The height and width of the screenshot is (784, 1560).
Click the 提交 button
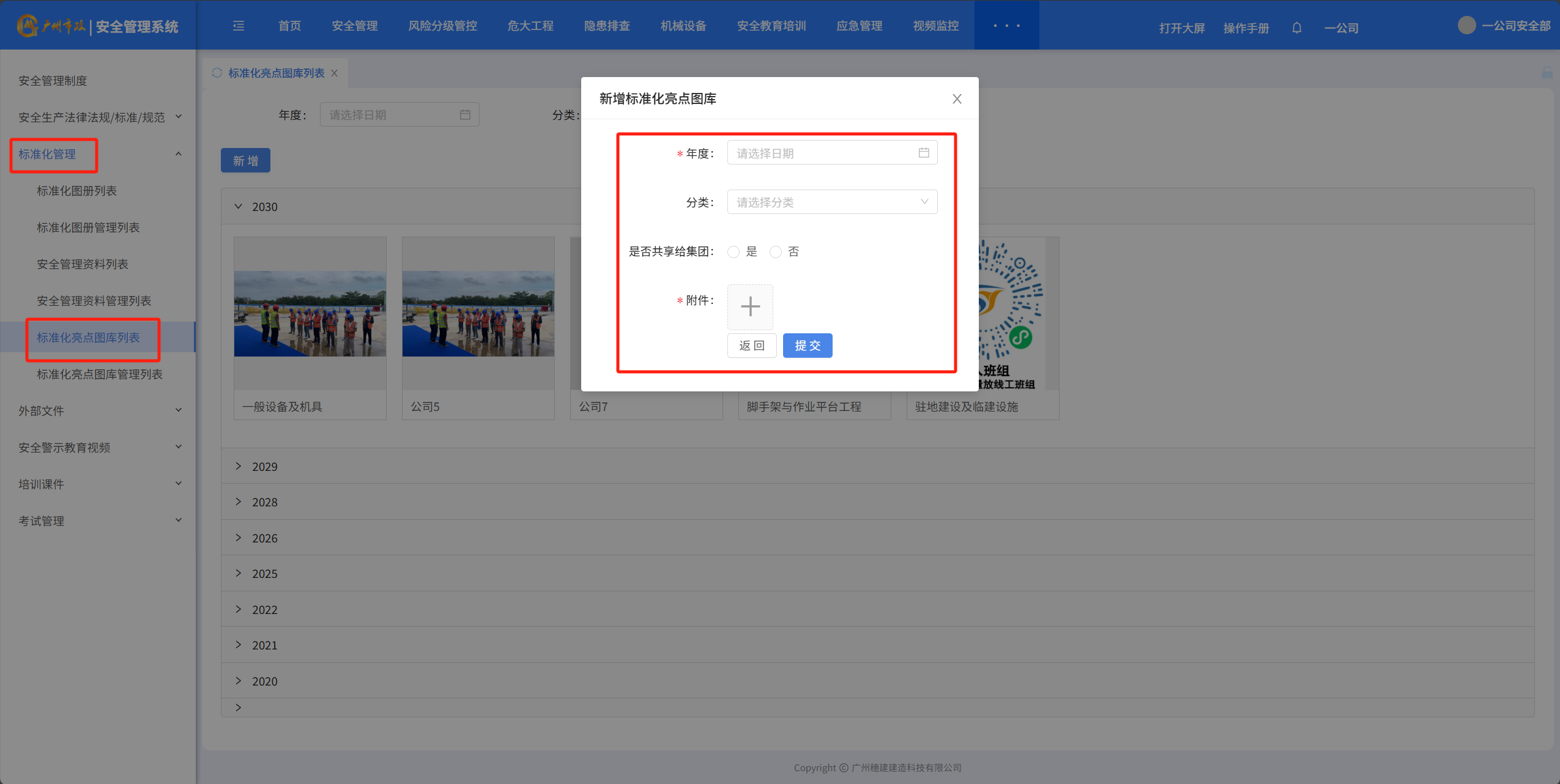(x=807, y=346)
